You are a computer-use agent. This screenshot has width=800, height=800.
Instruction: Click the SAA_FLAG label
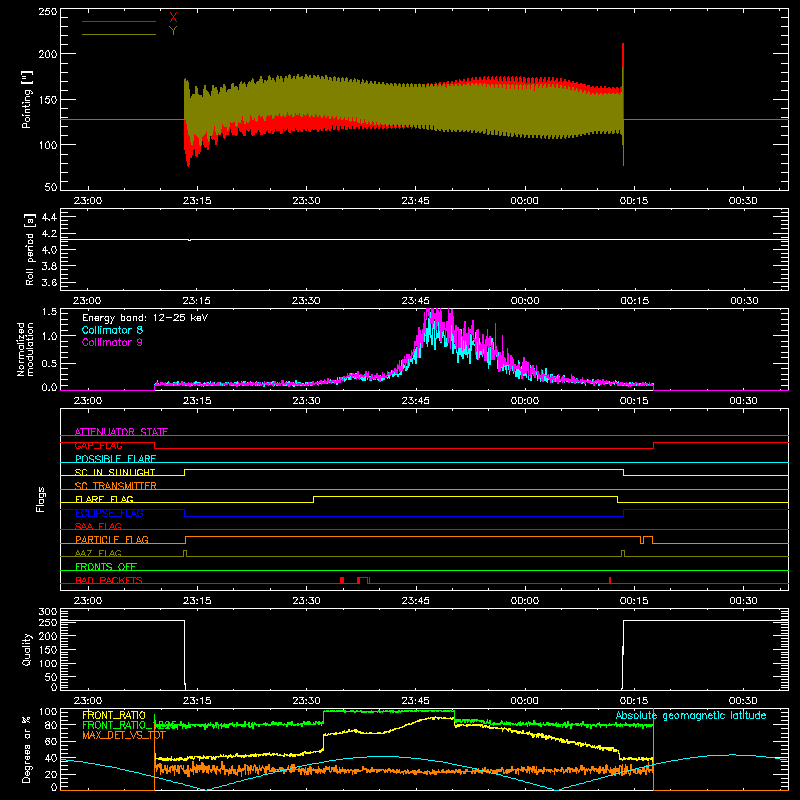coord(98,526)
